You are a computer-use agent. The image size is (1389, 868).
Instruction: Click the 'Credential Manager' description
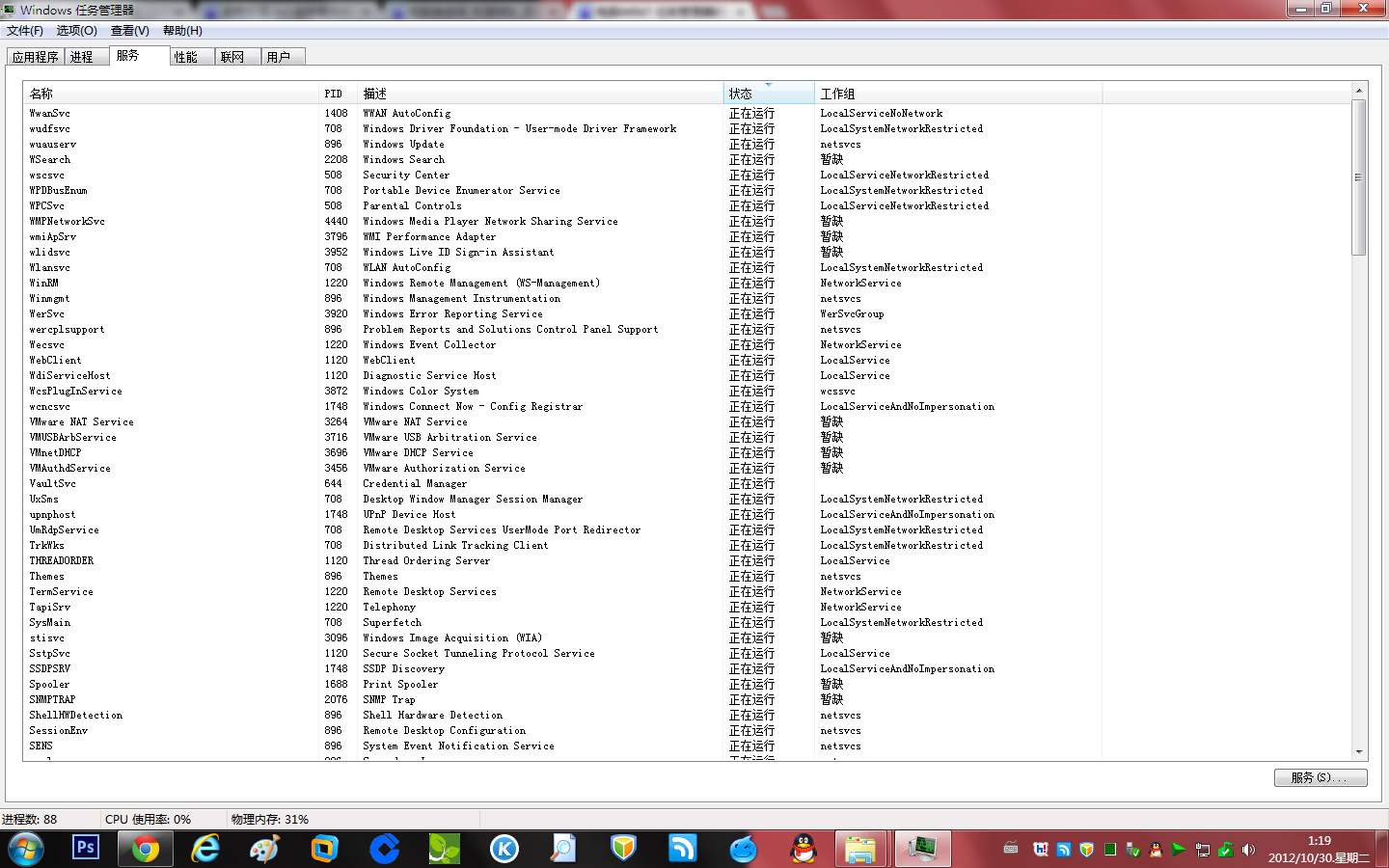click(415, 483)
